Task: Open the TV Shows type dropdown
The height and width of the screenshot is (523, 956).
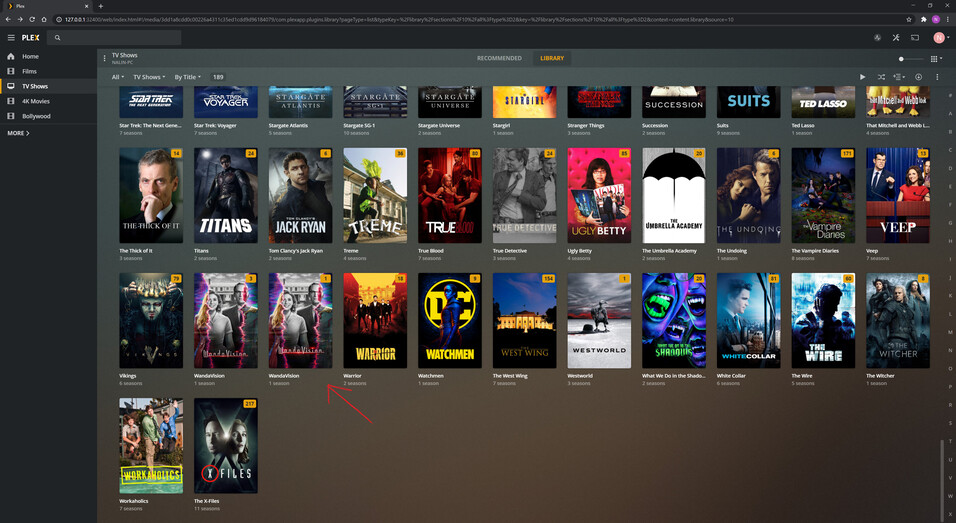Action: 149,77
